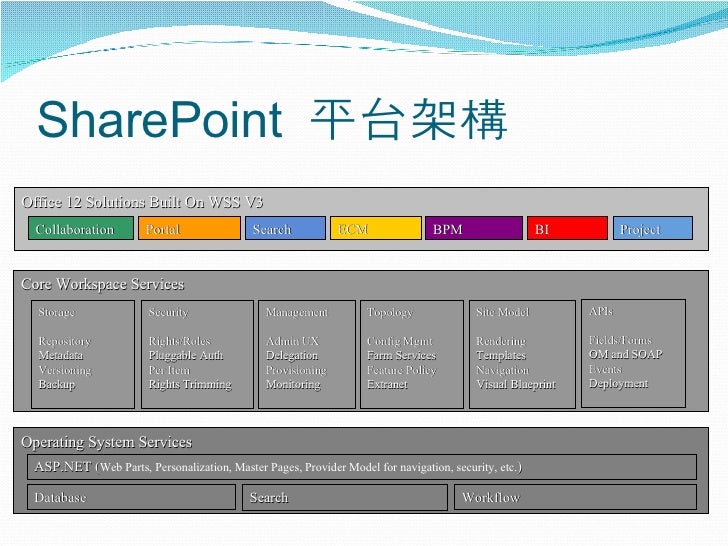Screen dimensions: 728x546
Task: Click the Site Model box title
Action: pos(502,312)
